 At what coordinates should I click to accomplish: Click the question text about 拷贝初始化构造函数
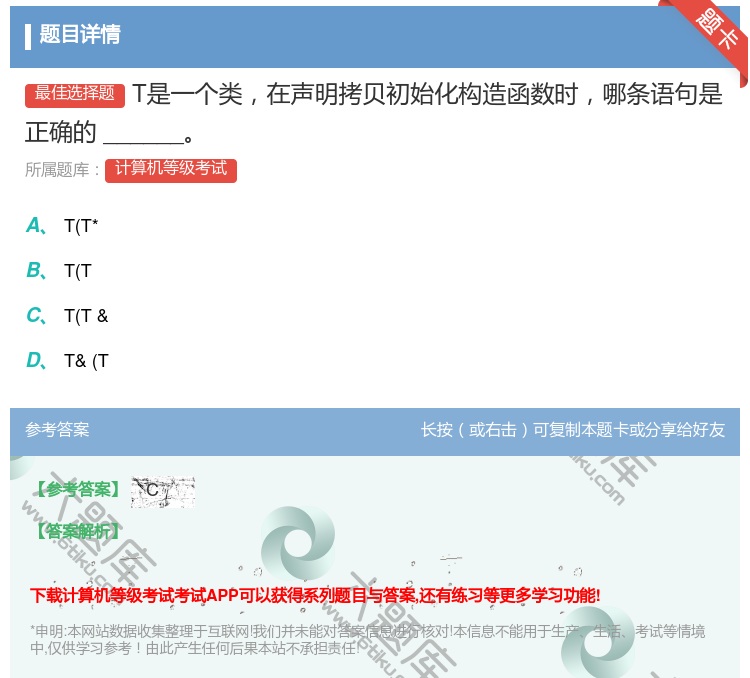374,113
